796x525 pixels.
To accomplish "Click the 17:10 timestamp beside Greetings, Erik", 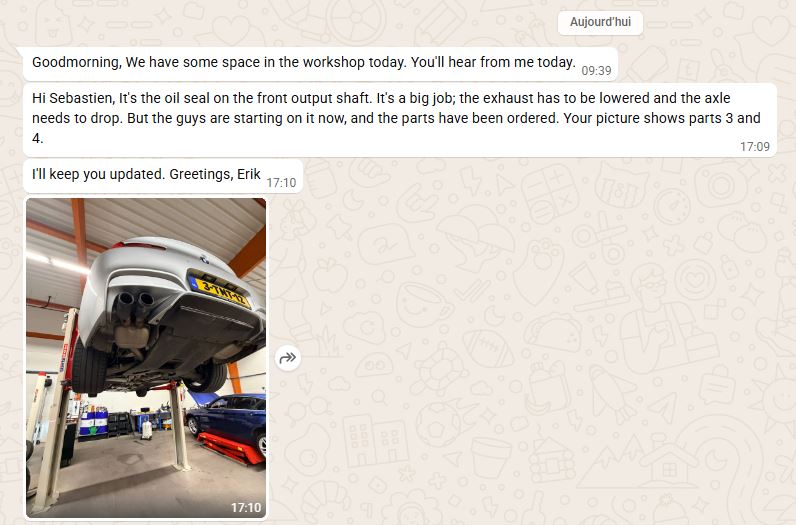I will pyautogui.click(x=281, y=183).
